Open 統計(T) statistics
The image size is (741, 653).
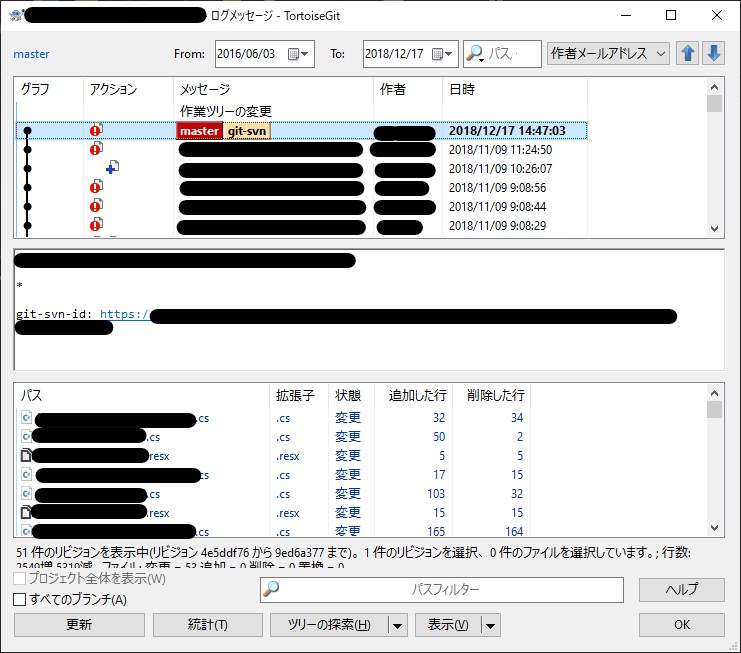(207, 625)
